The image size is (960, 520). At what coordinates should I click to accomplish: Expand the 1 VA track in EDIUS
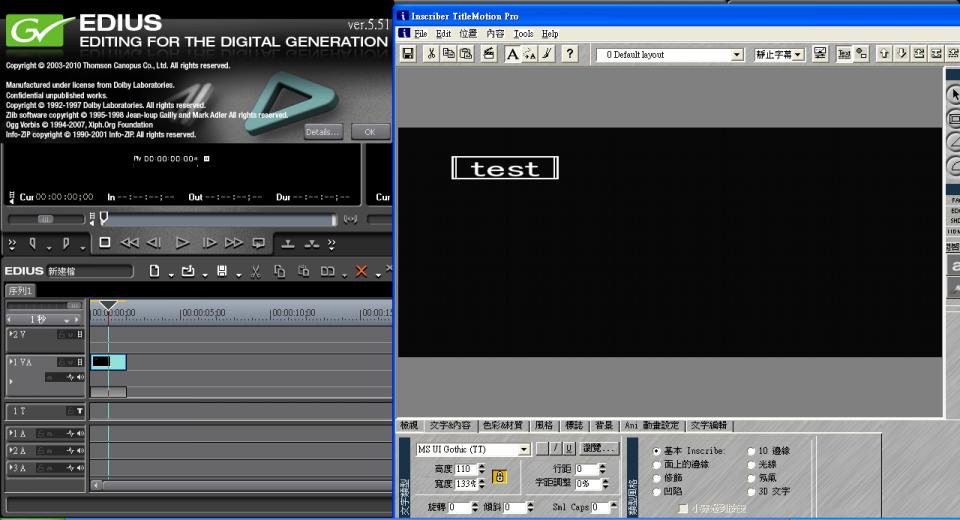(11, 362)
